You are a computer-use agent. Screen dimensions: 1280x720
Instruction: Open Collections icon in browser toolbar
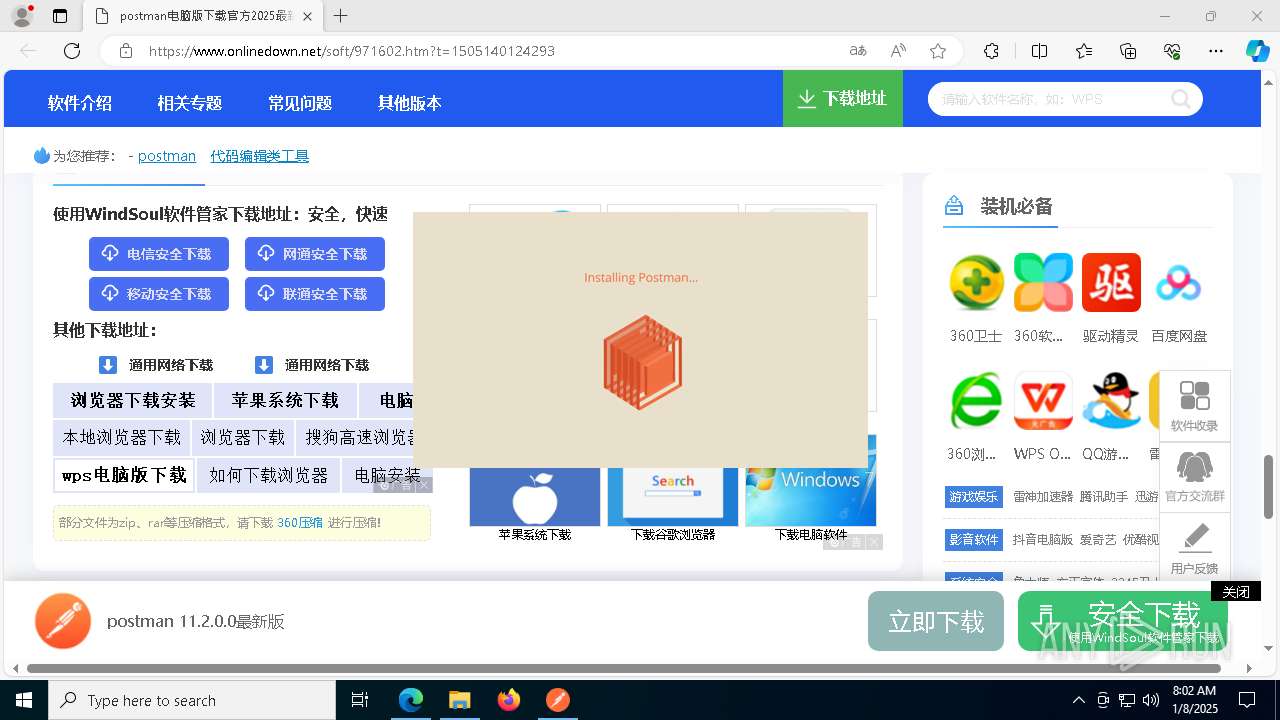[x=1128, y=51]
